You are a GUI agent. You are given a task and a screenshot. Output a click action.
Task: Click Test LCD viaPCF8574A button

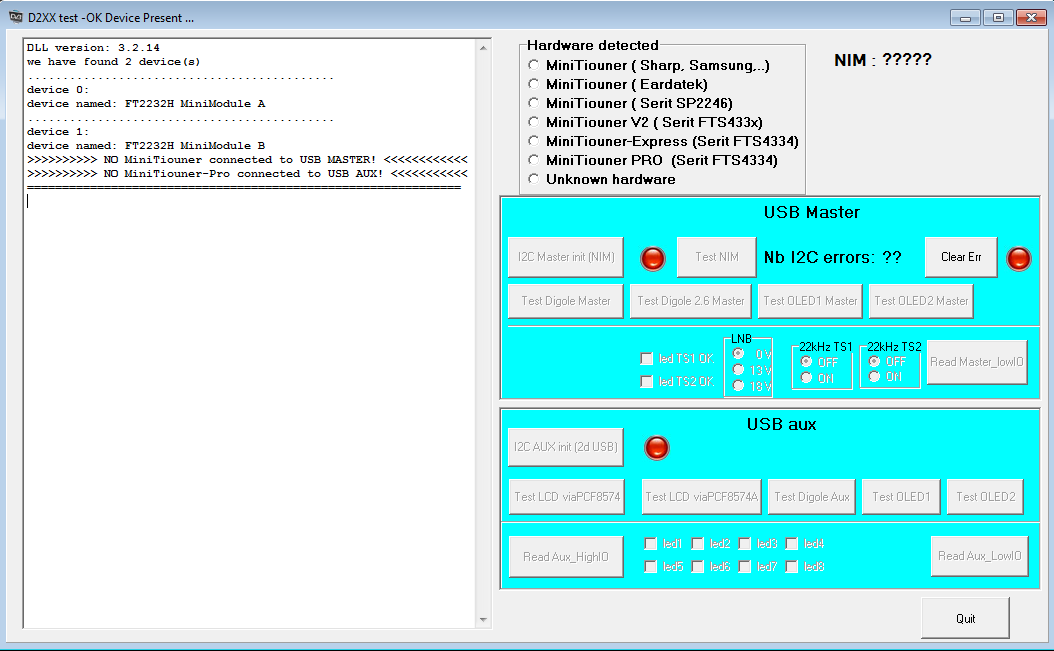coord(701,496)
